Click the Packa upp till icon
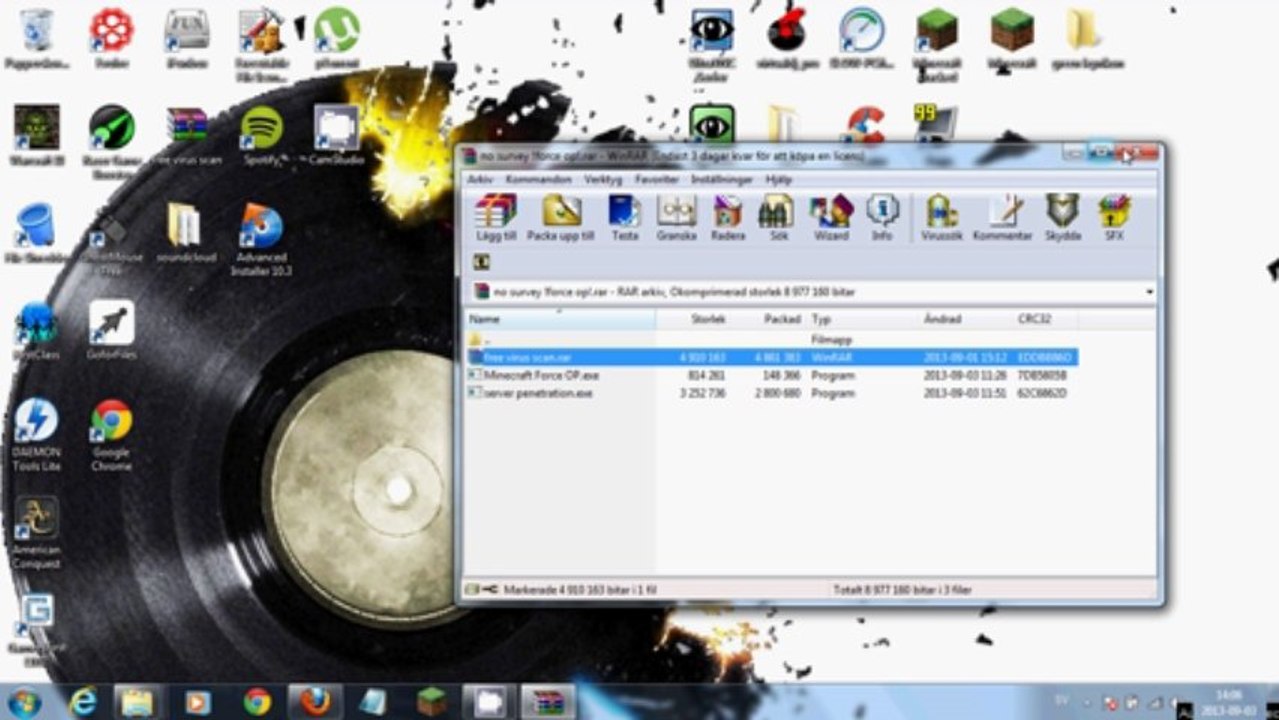 [561, 217]
